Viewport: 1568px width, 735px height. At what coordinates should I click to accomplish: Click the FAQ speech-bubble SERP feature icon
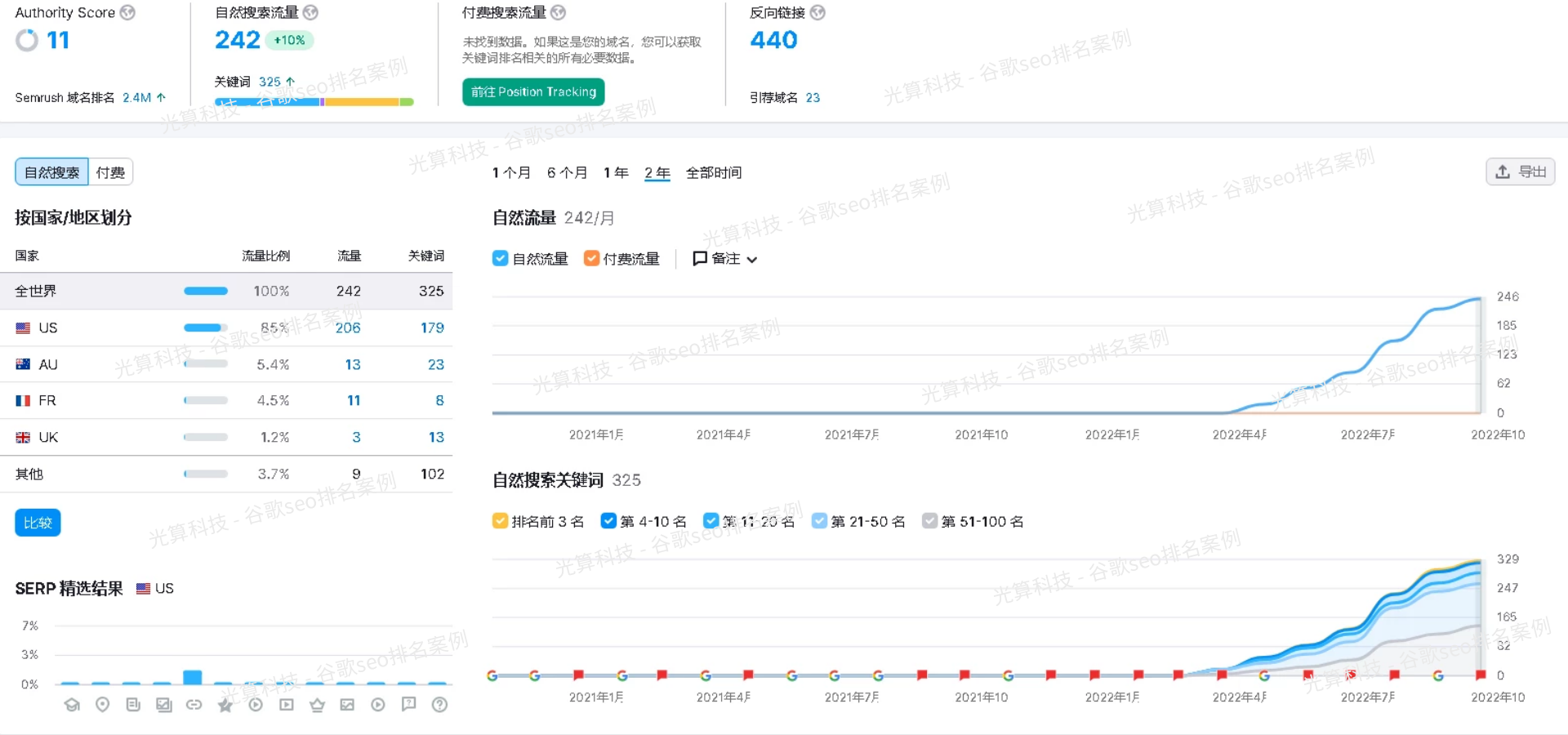(x=408, y=705)
